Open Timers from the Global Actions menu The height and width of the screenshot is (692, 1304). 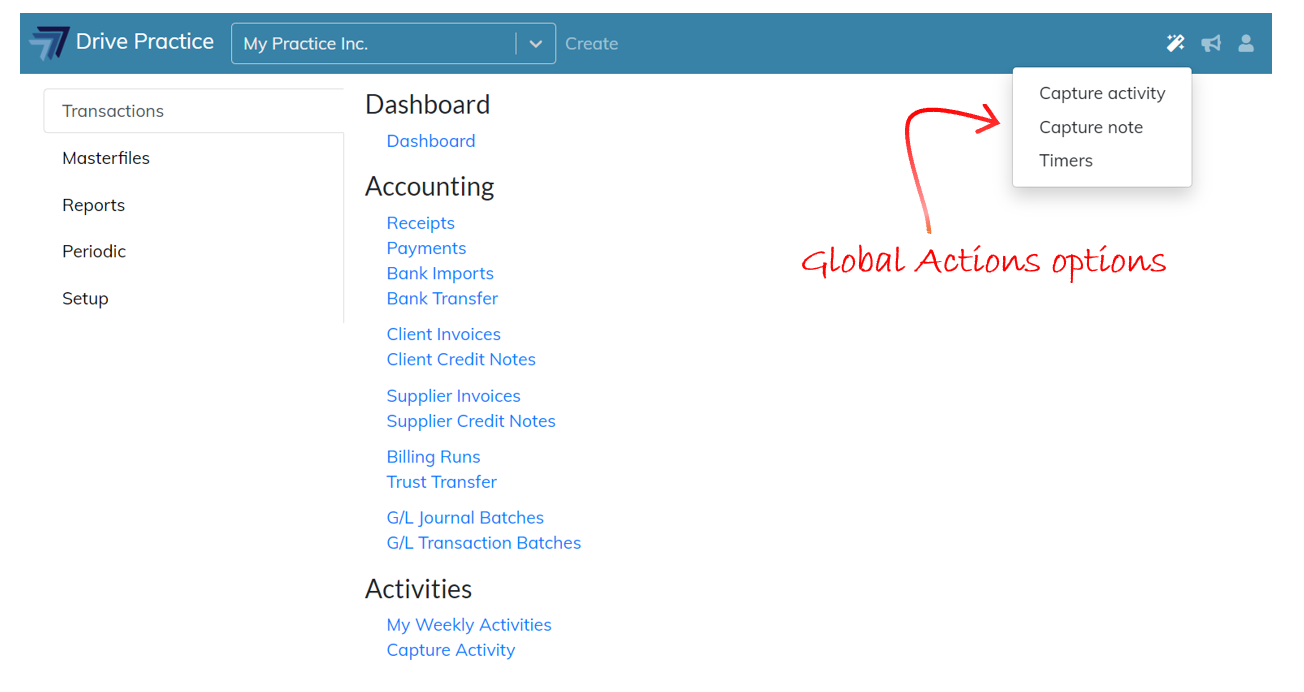click(1066, 160)
